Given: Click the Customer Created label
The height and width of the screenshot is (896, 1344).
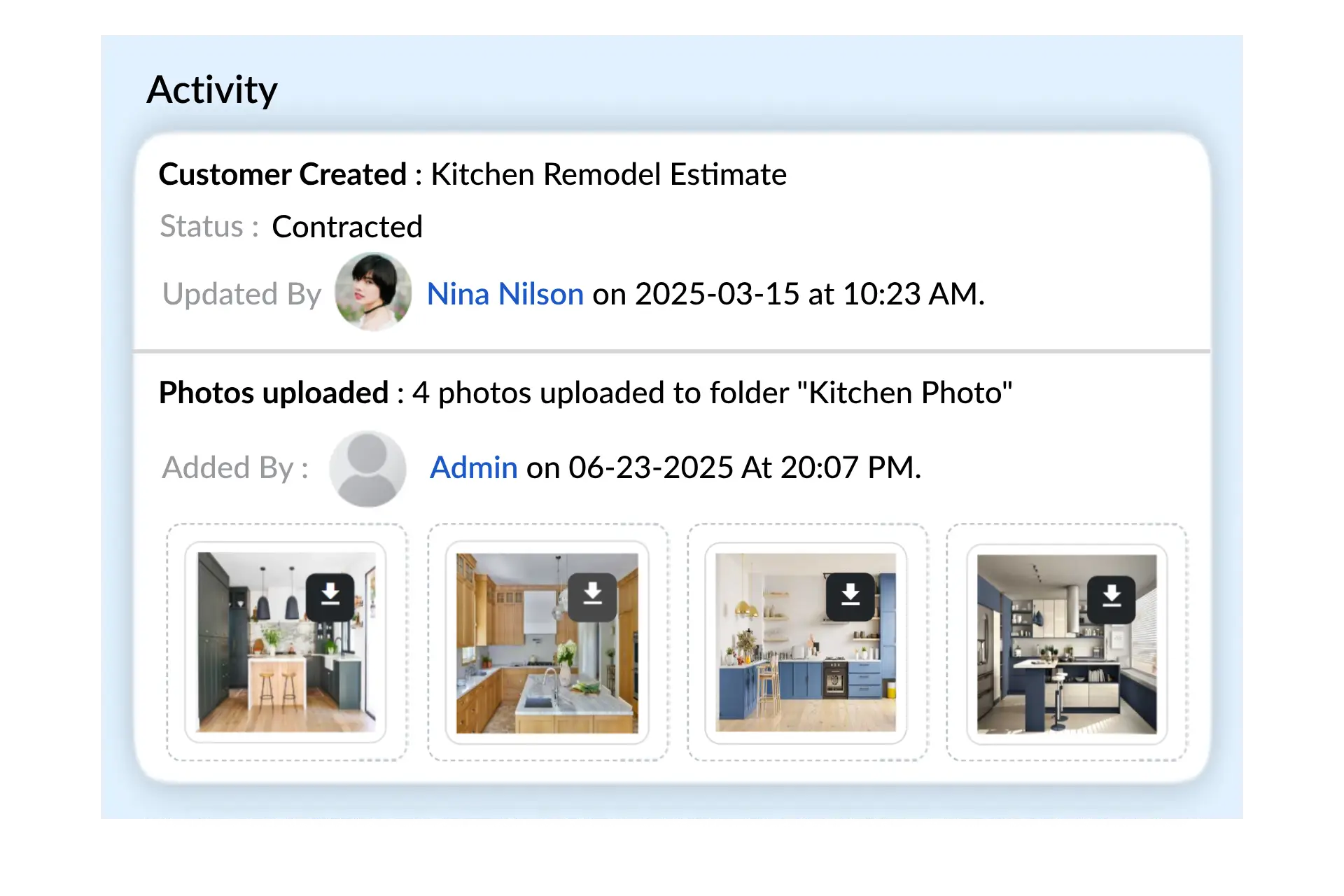Looking at the screenshot, I should point(282,174).
